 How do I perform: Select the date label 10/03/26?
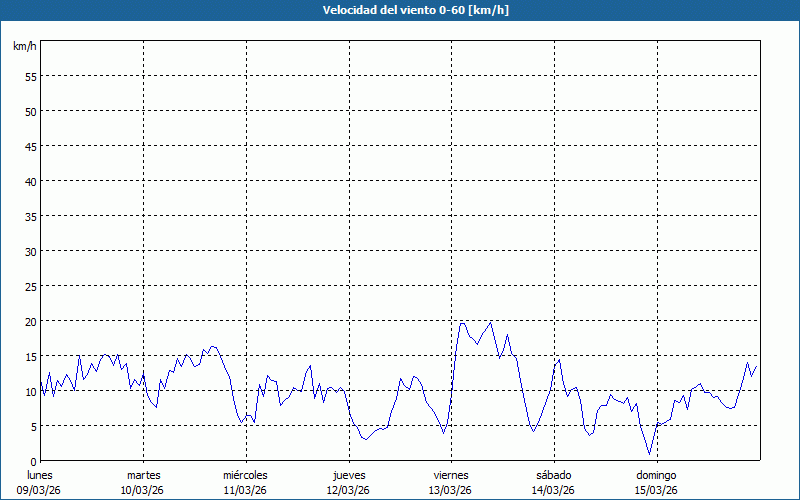[143, 490]
